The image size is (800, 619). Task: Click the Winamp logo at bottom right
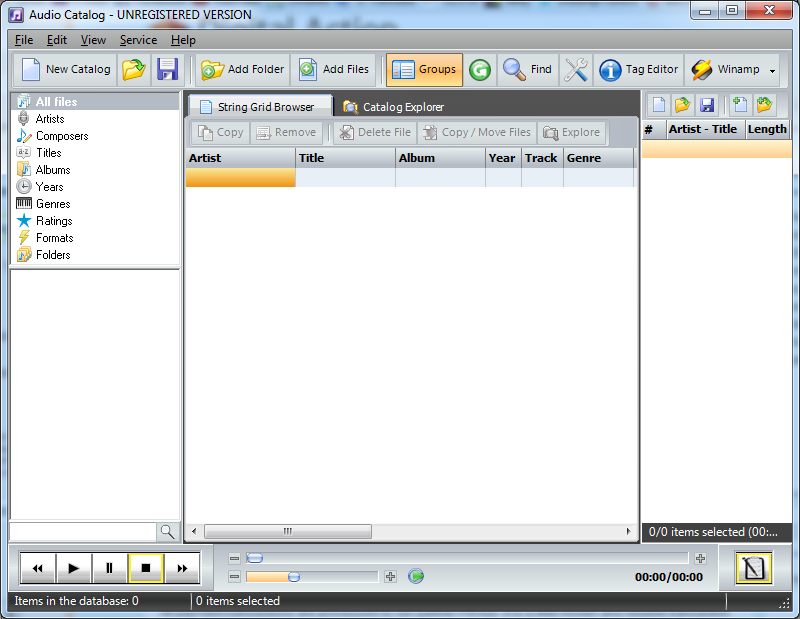754,567
